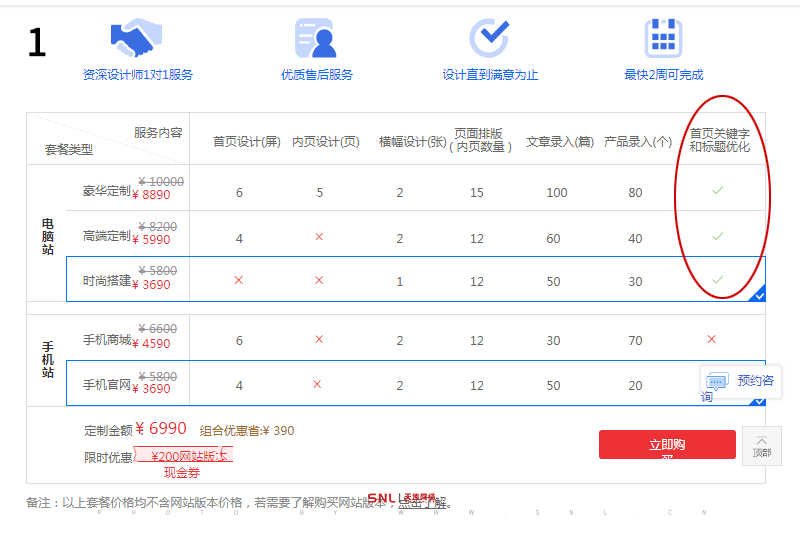The height and width of the screenshot is (533, 800).
Task: Click the handshake icon for 1对1 designer service
Action: 135,38
